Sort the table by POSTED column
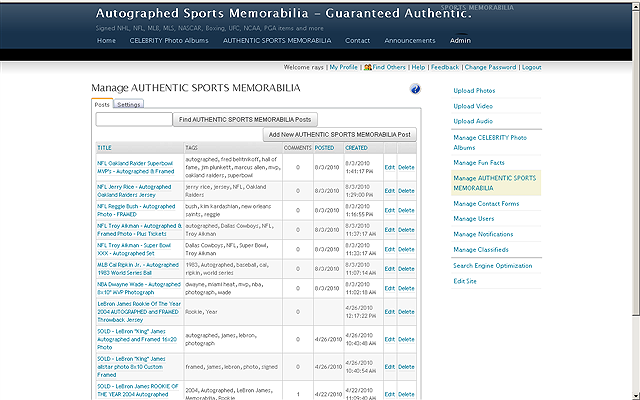Screen dimensions: 640x400 tap(325, 147)
